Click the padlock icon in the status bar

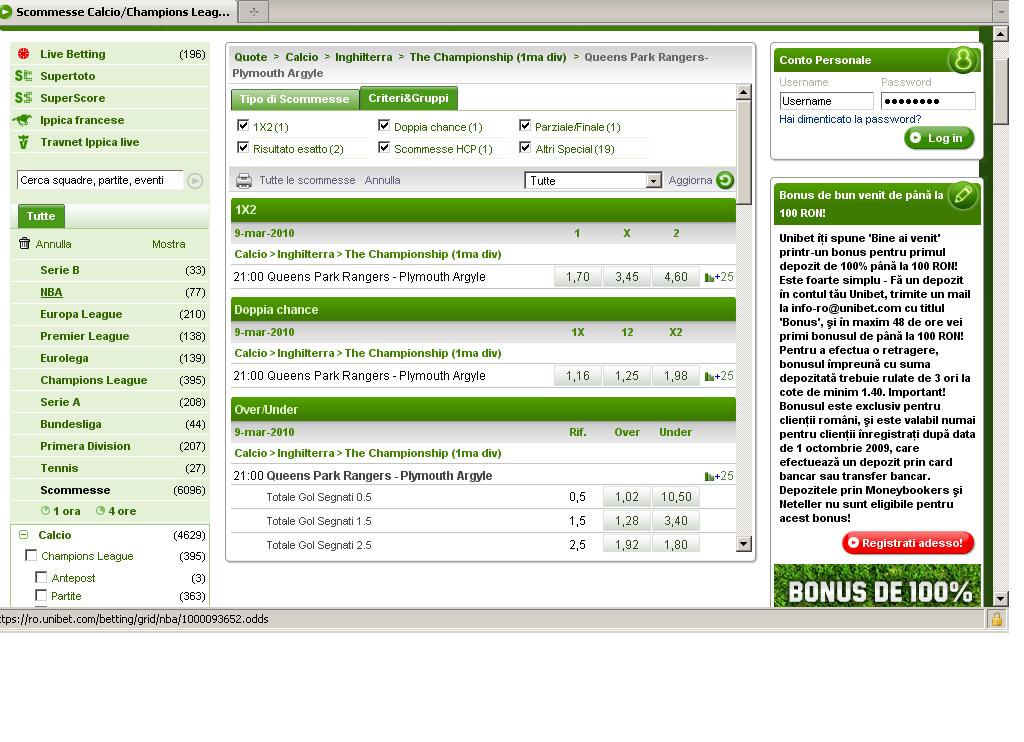(997, 619)
